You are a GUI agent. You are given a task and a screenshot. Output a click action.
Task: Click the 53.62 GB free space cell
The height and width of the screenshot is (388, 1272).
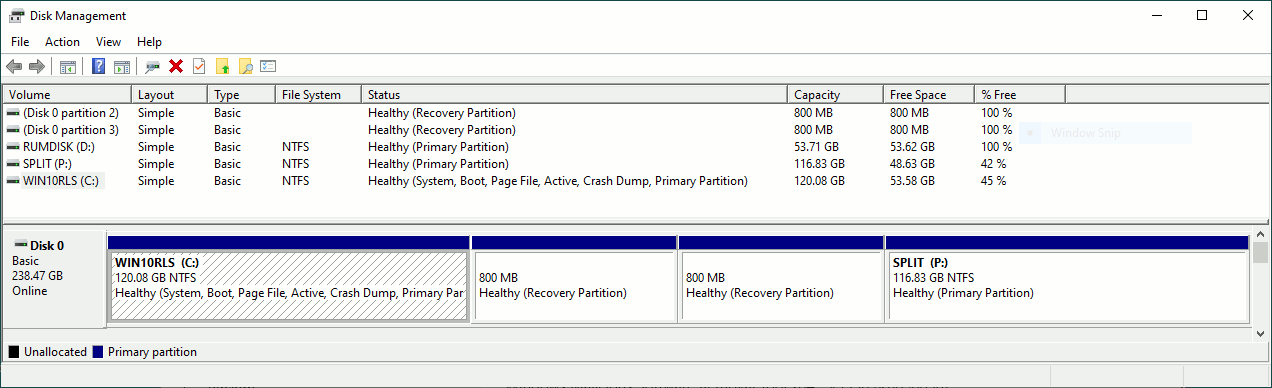(913, 147)
